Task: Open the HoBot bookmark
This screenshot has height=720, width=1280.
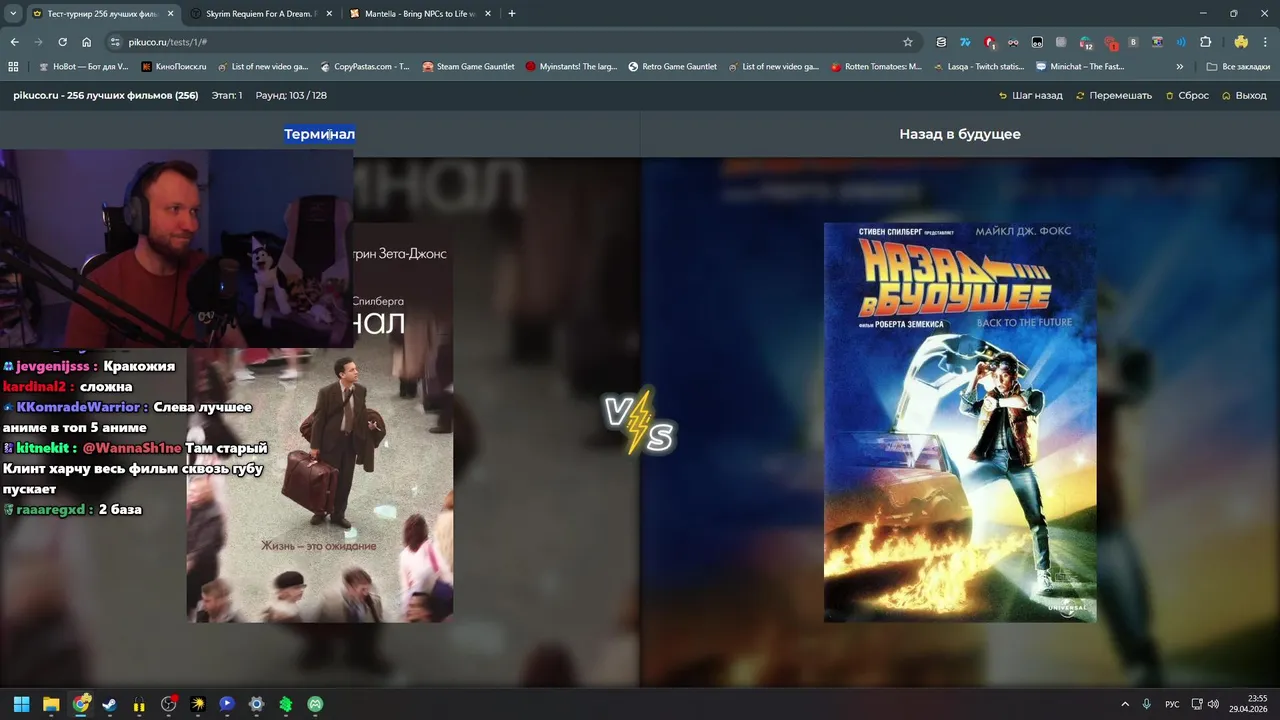Action: (83, 67)
